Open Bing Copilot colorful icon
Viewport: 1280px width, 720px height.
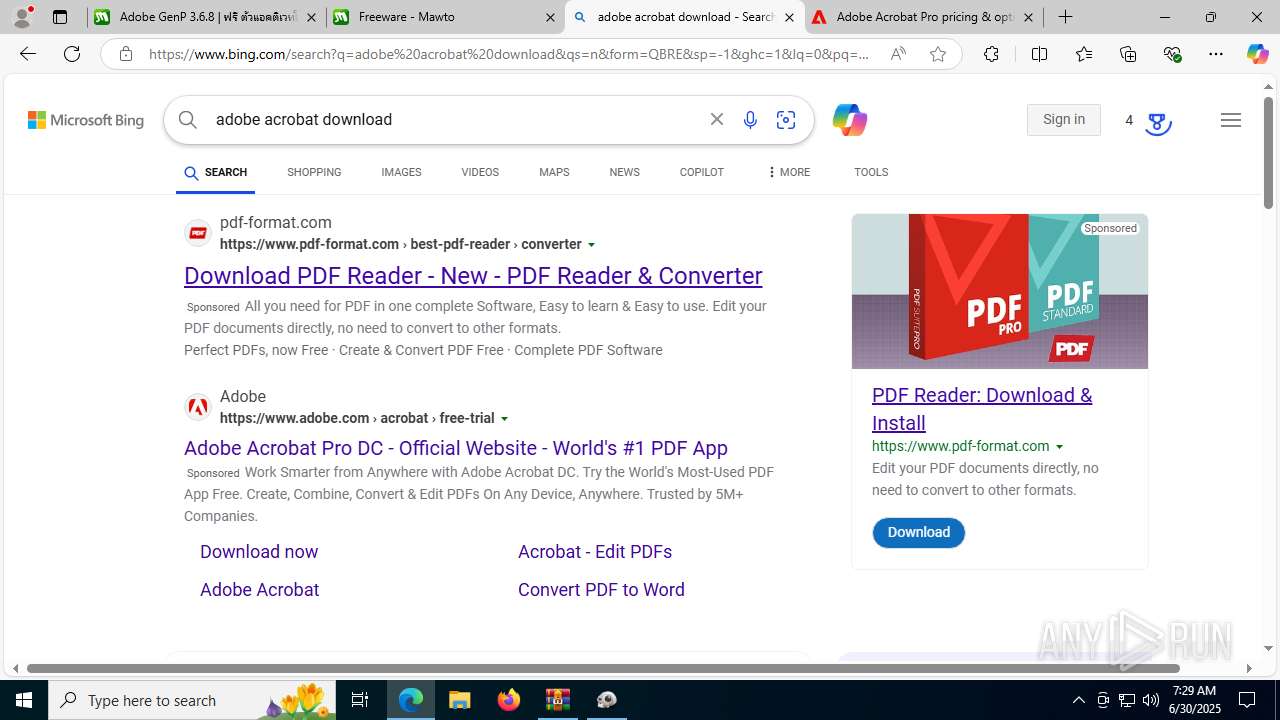[x=849, y=120]
